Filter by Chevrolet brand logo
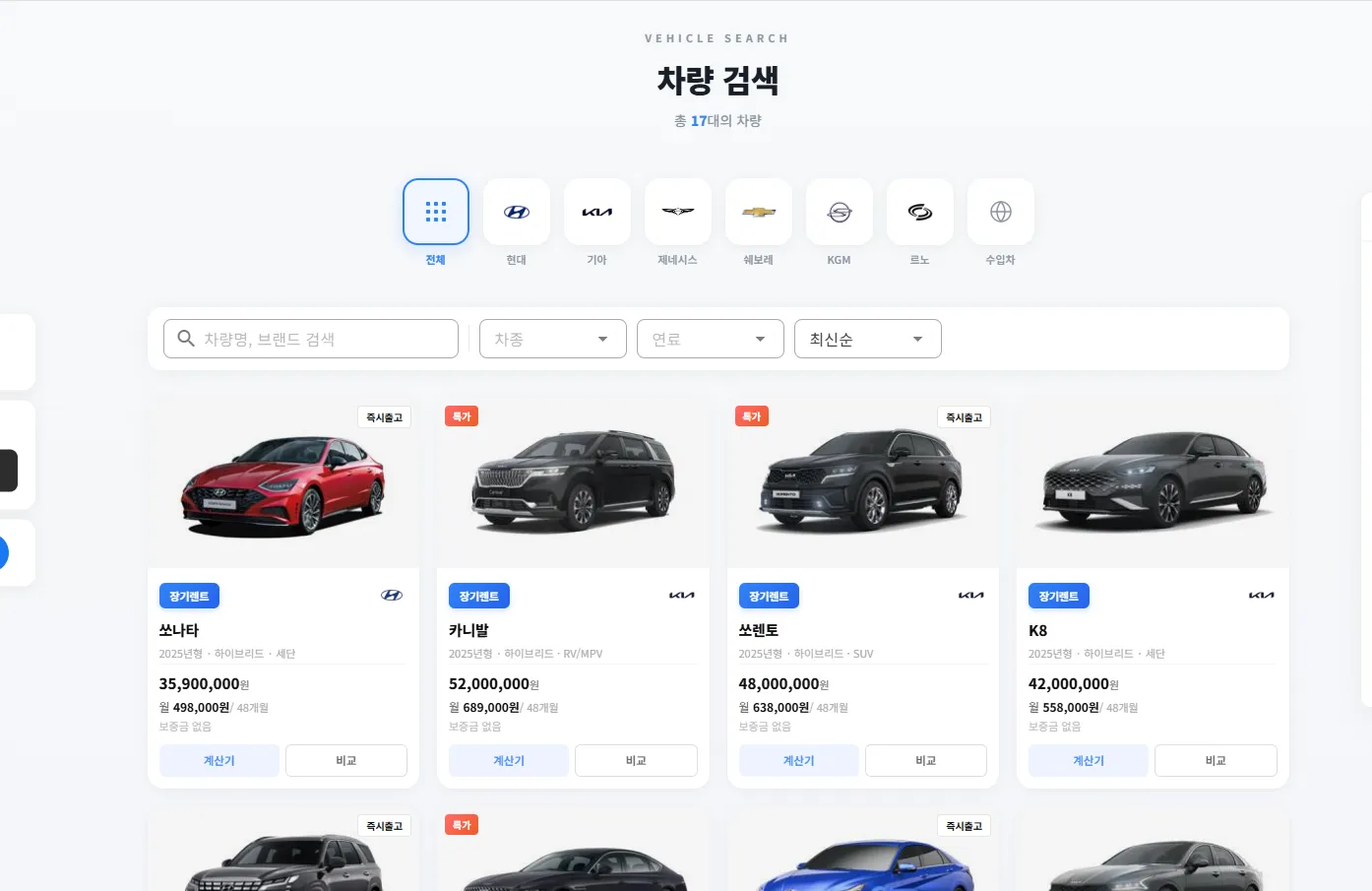1372x891 pixels. click(x=759, y=212)
